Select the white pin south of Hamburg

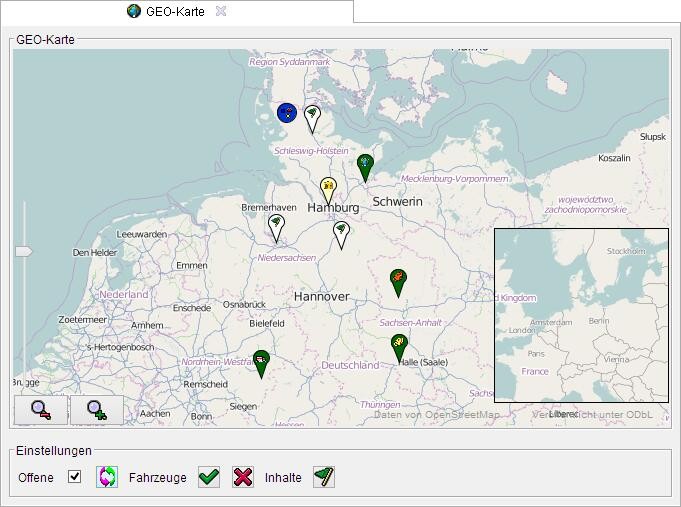point(341,235)
